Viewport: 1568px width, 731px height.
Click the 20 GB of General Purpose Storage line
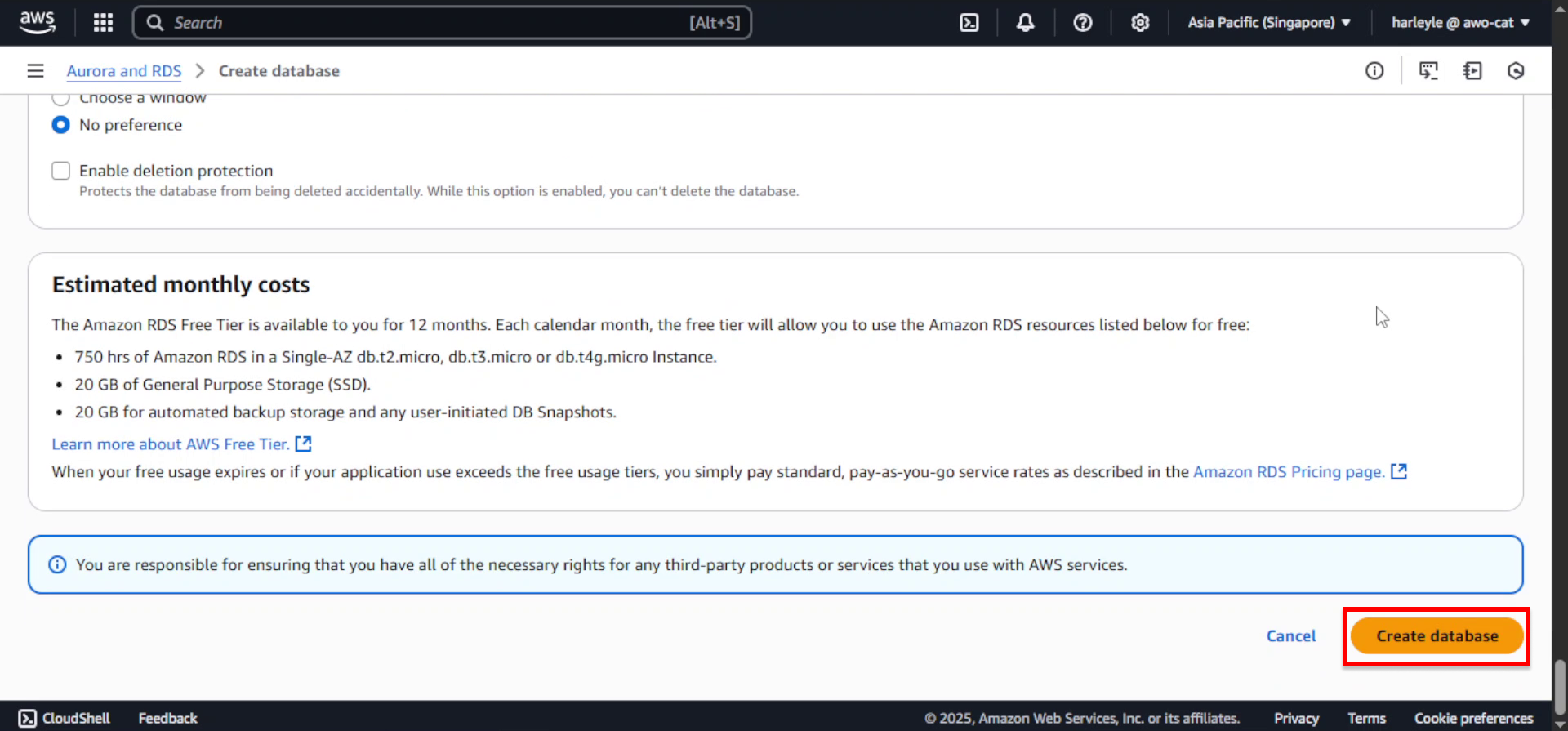click(223, 384)
